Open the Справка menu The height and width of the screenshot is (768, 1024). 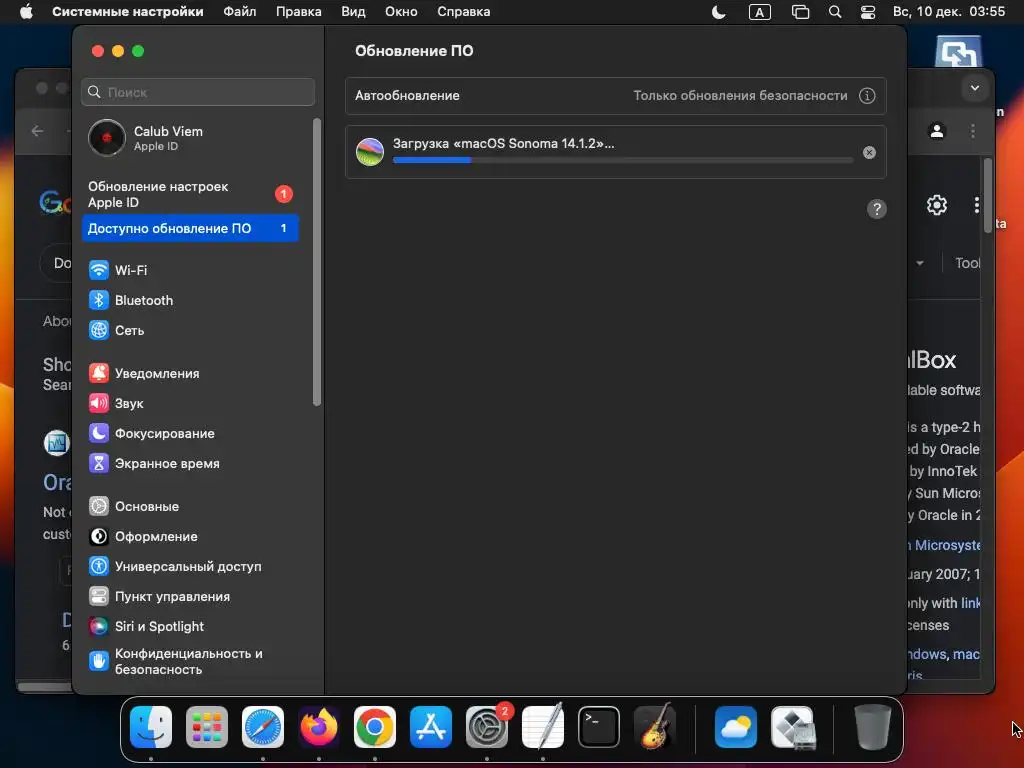464,12
